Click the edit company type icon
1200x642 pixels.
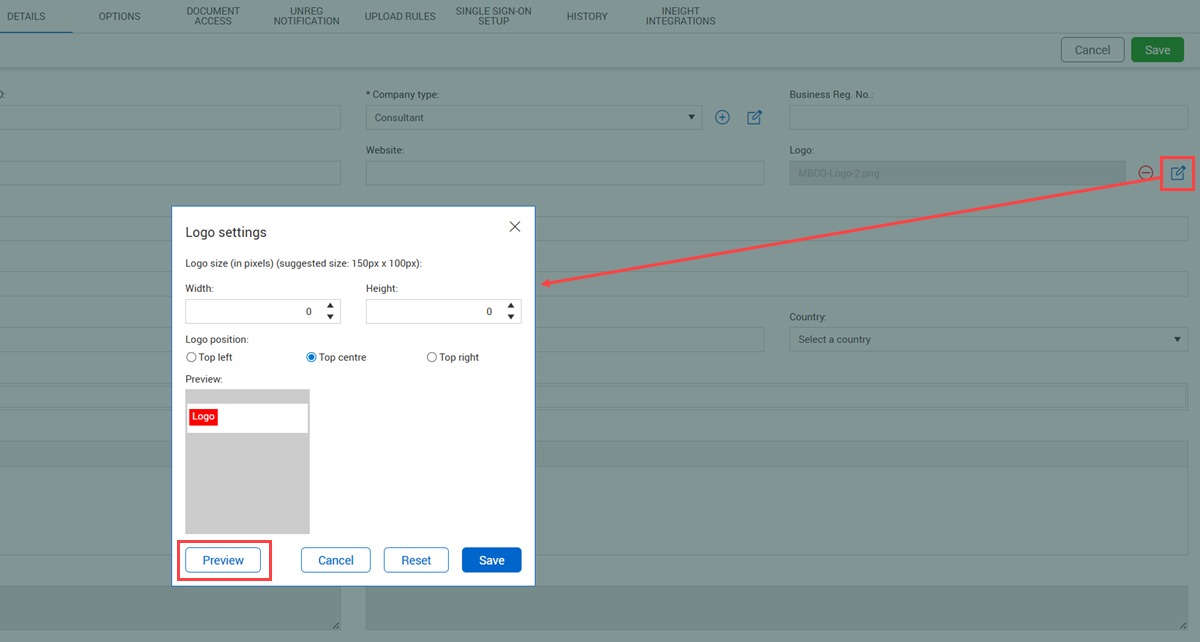pos(755,118)
